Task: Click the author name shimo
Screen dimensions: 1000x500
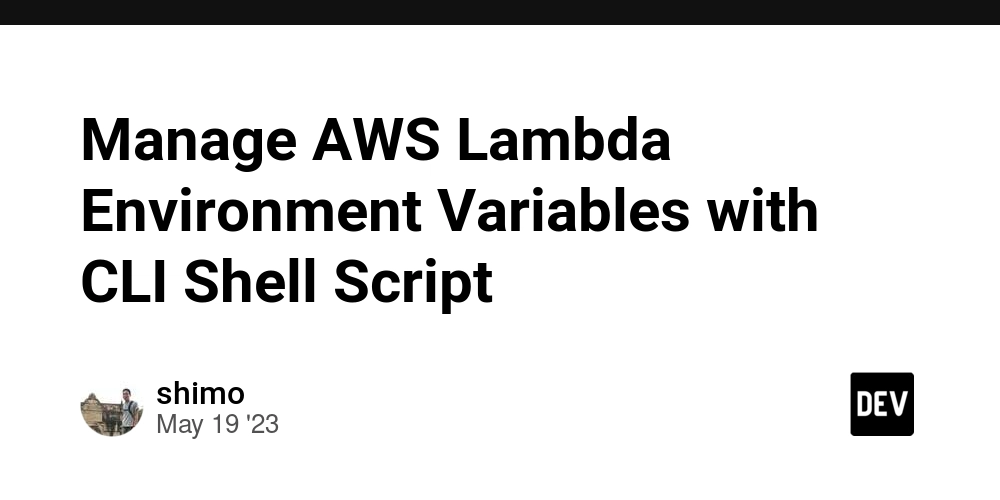Action: point(200,393)
